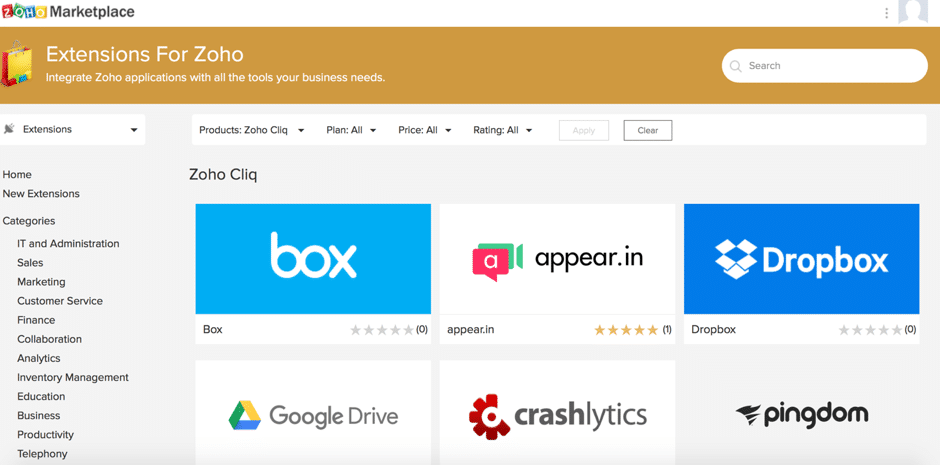The image size is (940, 465).
Task: Open the vertical three-dot menu
Action: (887, 13)
